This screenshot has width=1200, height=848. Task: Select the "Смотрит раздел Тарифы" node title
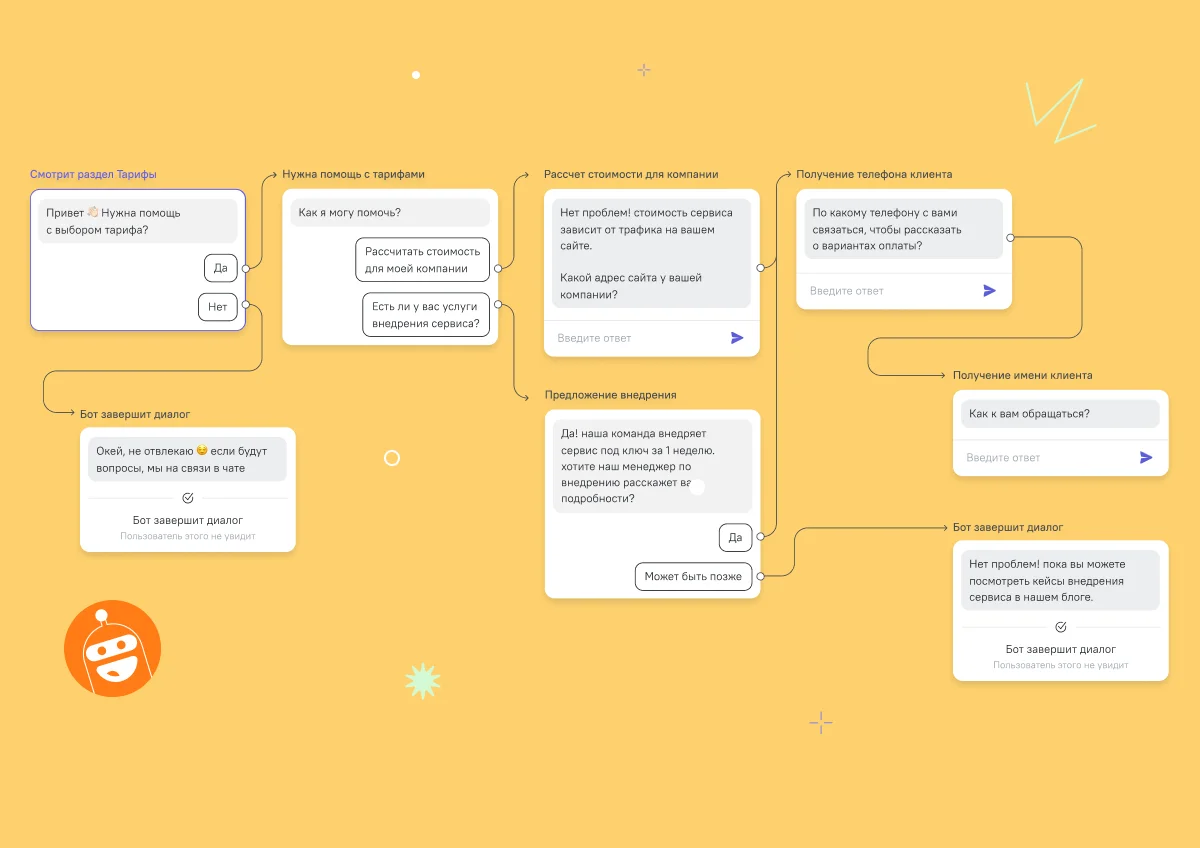93,174
